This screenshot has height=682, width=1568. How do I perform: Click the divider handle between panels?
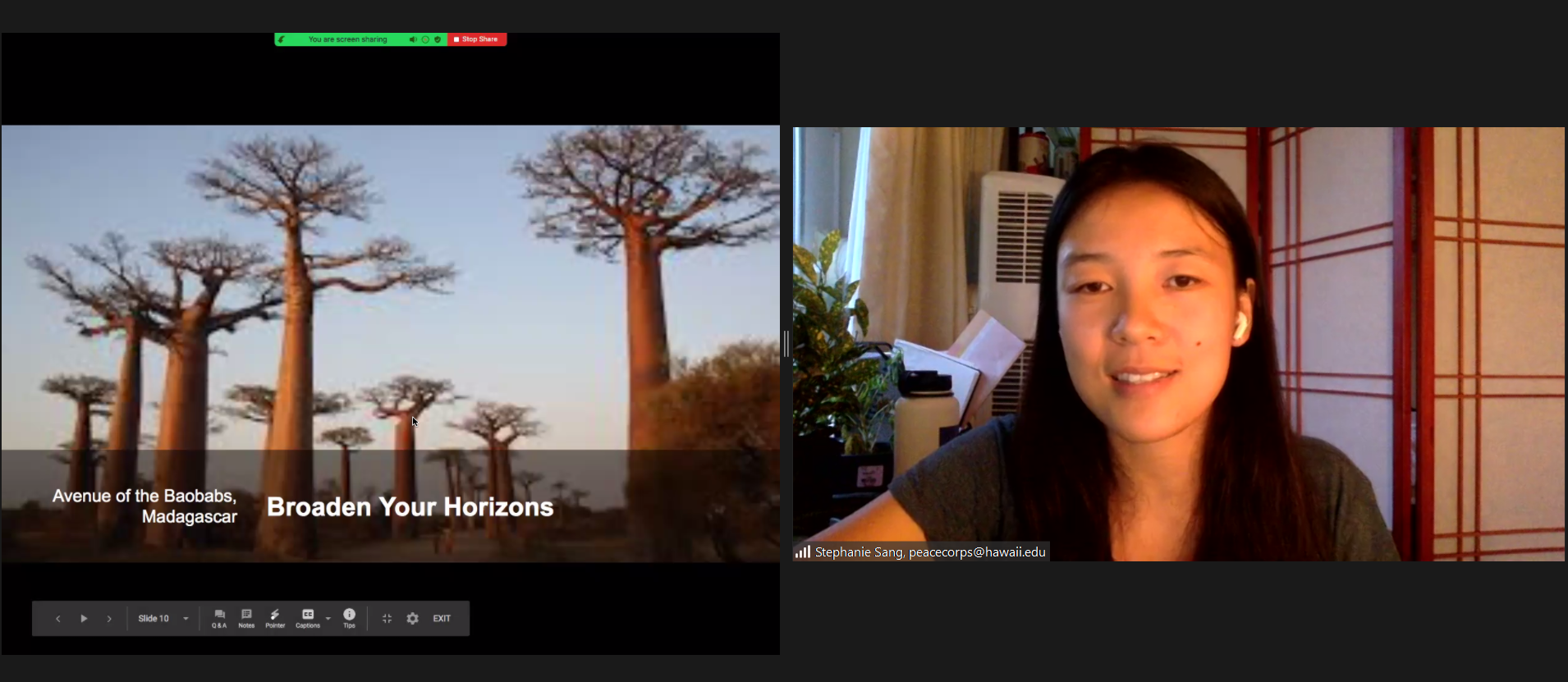tap(786, 344)
